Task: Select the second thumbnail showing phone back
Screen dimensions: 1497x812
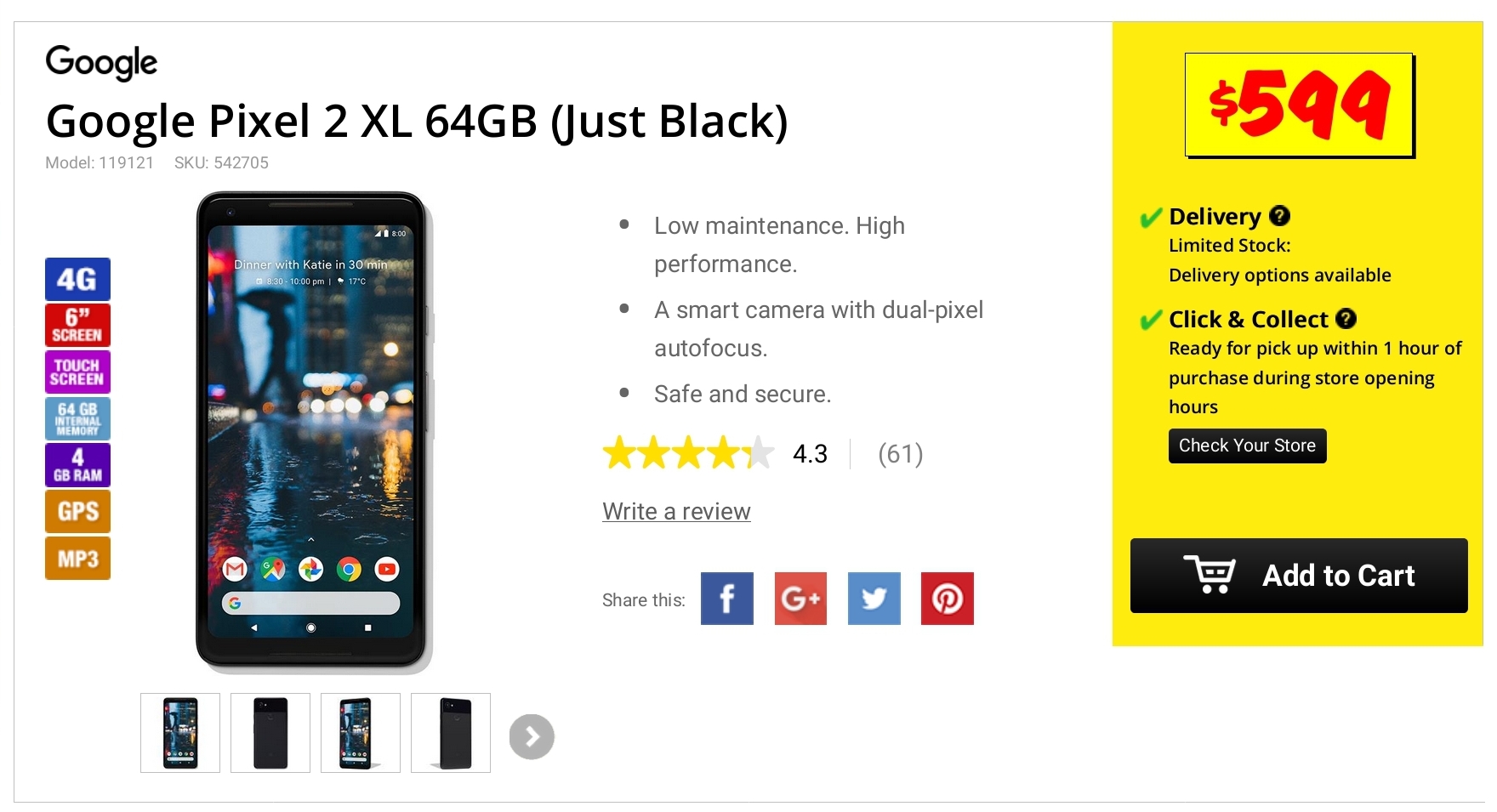Action: (270, 733)
